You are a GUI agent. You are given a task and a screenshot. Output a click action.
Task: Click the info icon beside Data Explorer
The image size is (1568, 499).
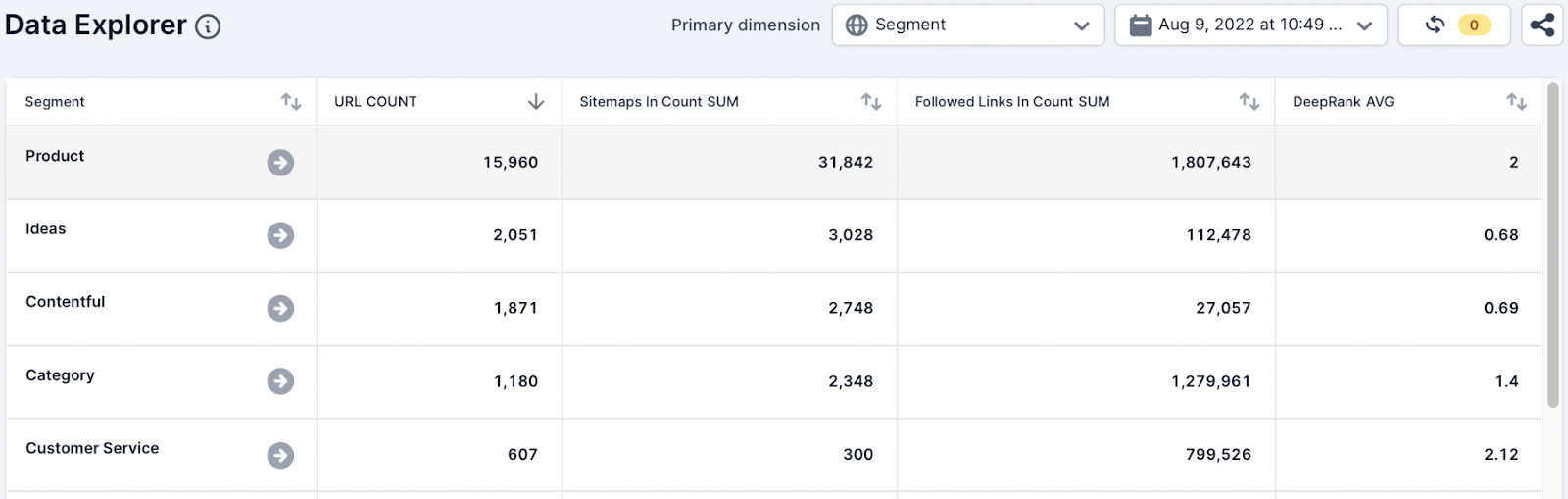208,26
